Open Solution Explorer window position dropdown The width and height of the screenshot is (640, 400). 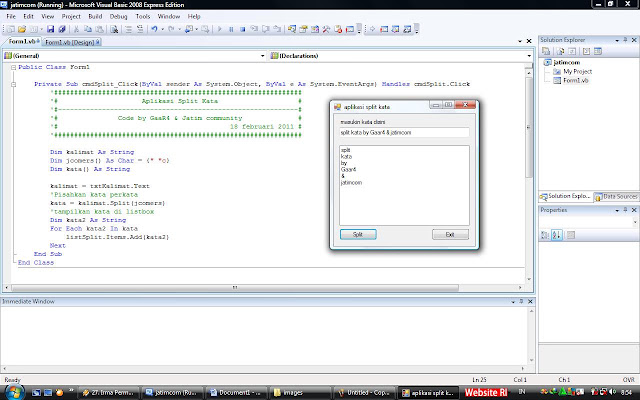(617, 40)
